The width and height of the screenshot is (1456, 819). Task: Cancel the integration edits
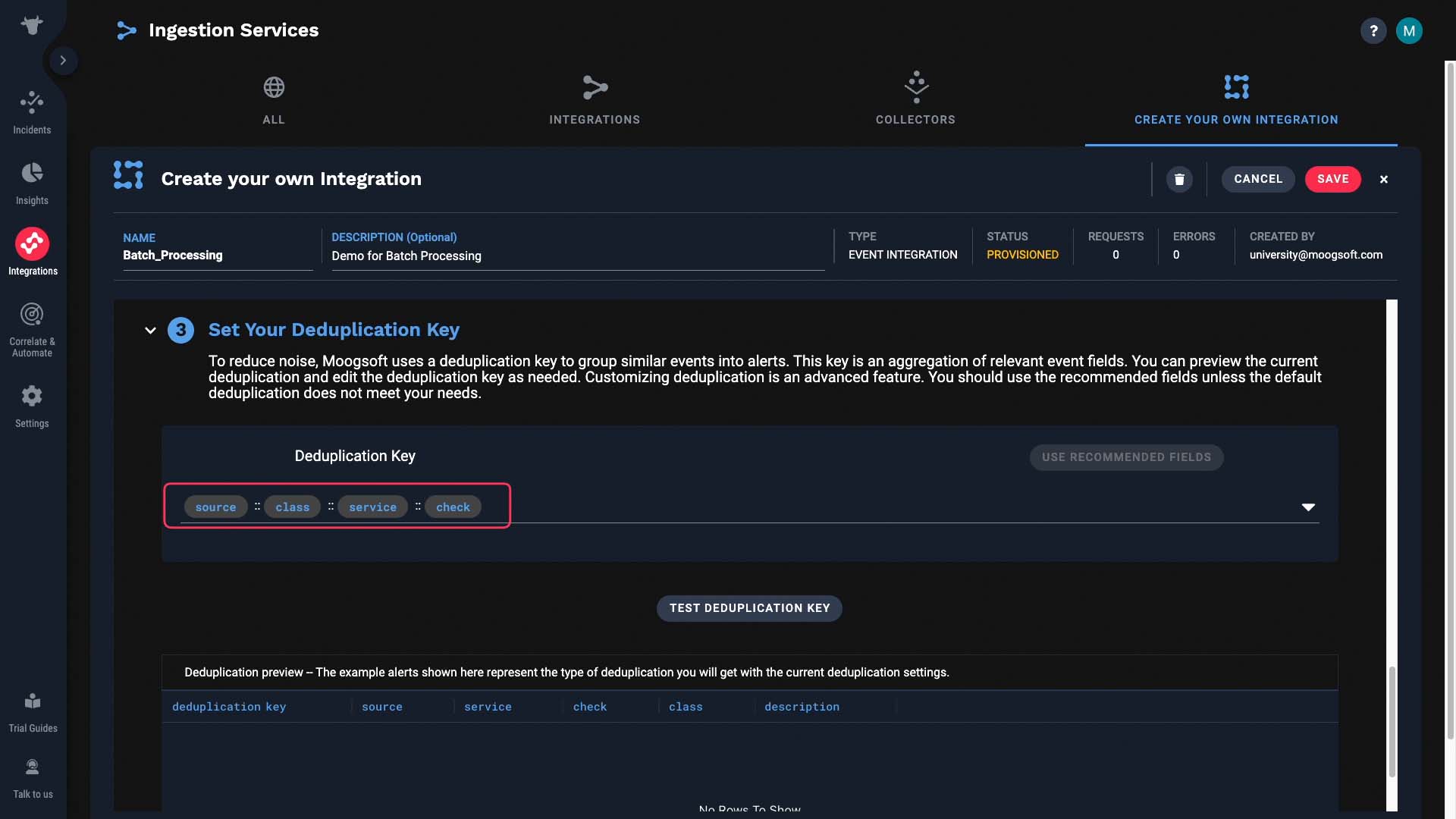coord(1258,179)
